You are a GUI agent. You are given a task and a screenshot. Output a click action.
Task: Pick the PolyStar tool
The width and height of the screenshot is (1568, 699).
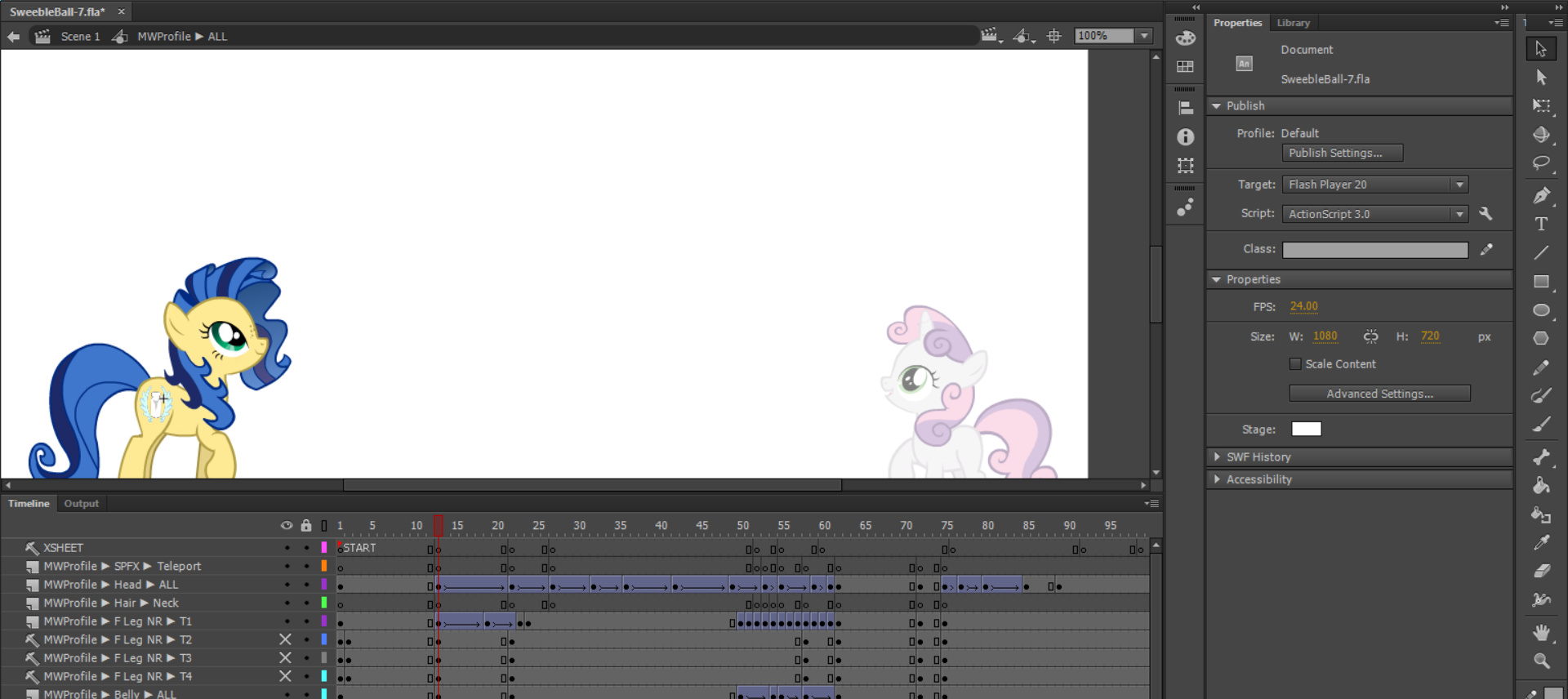click(x=1541, y=338)
